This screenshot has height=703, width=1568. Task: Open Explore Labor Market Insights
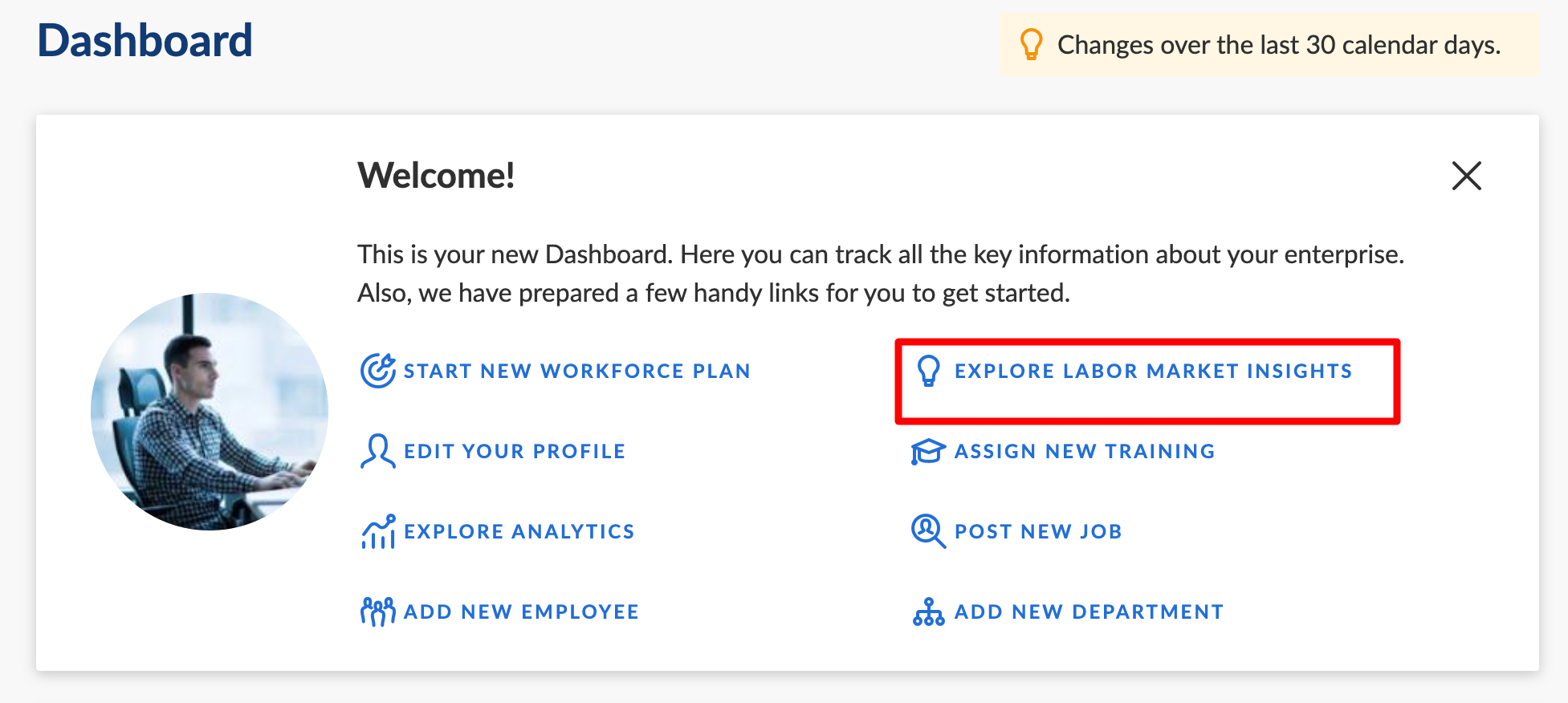[x=1153, y=371]
